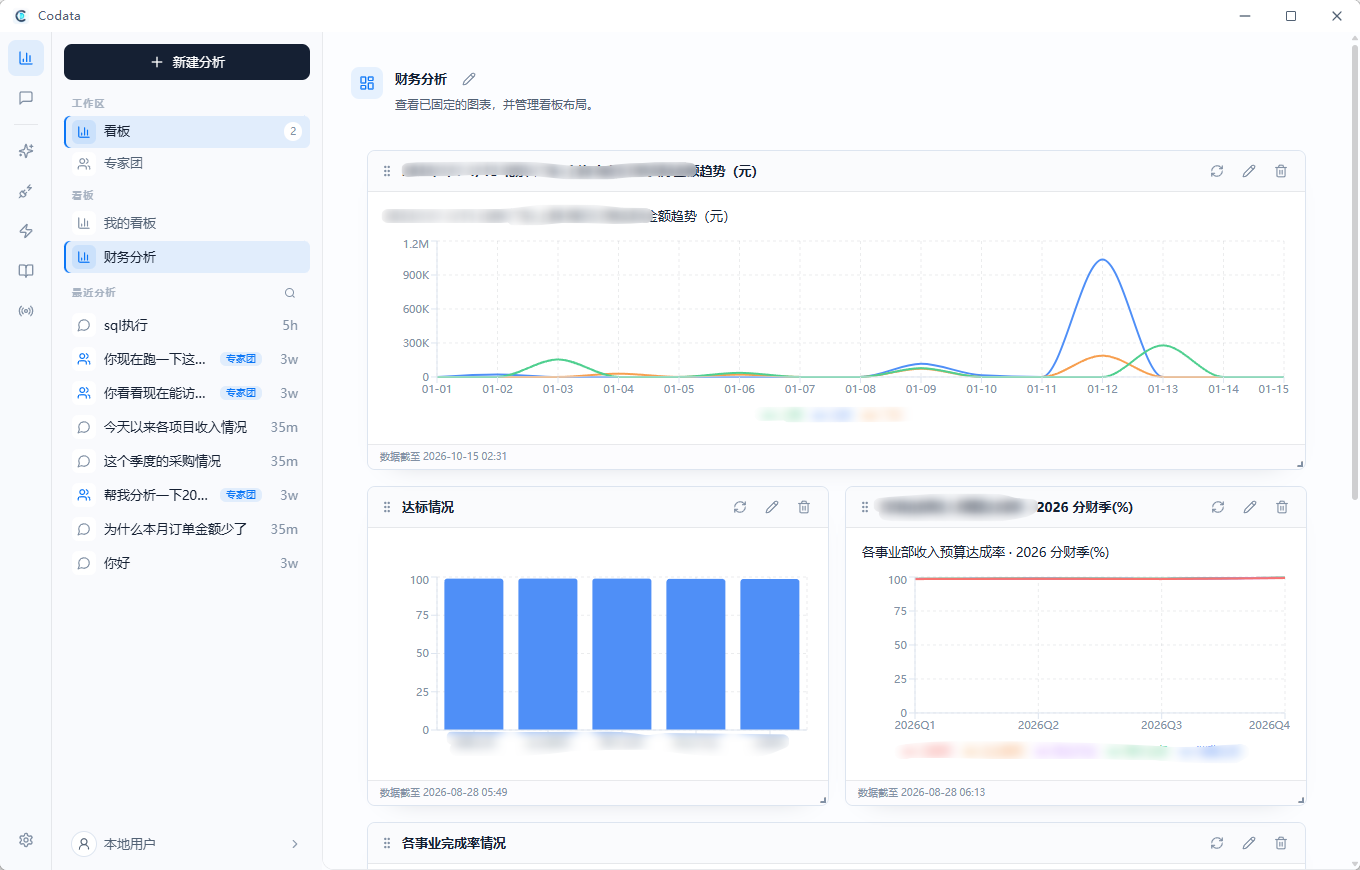Switch to 我的看板 dashboard

[187, 223]
